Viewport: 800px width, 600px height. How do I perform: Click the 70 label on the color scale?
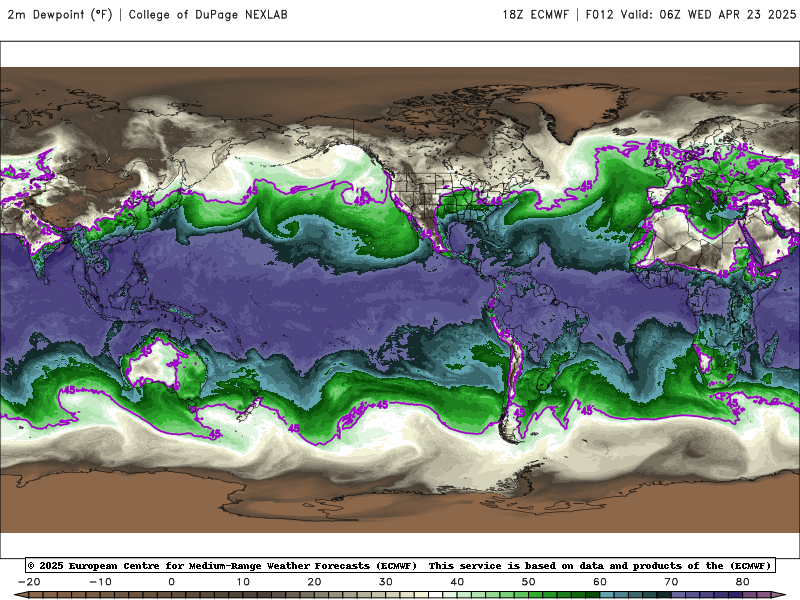pyautogui.click(x=671, y=582)
